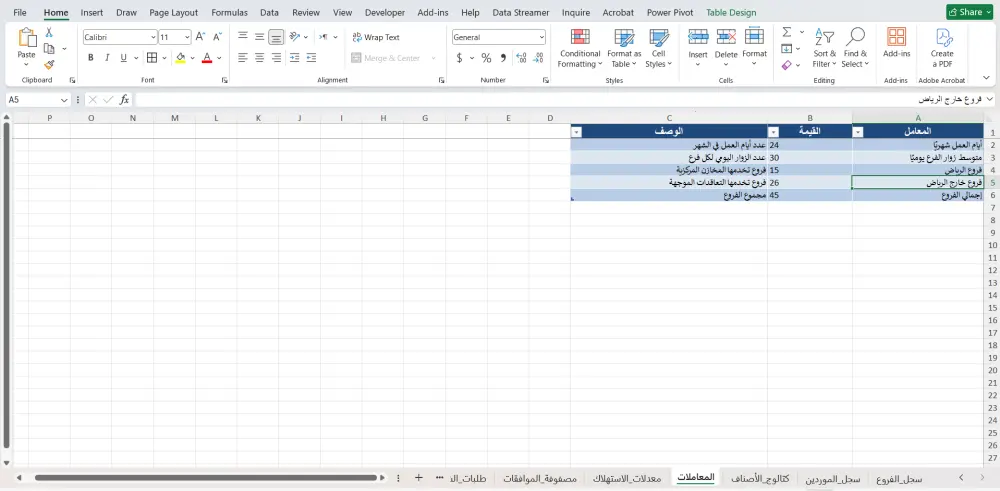
Task: Click Find & Select button
Action: (x=855, y=48)
